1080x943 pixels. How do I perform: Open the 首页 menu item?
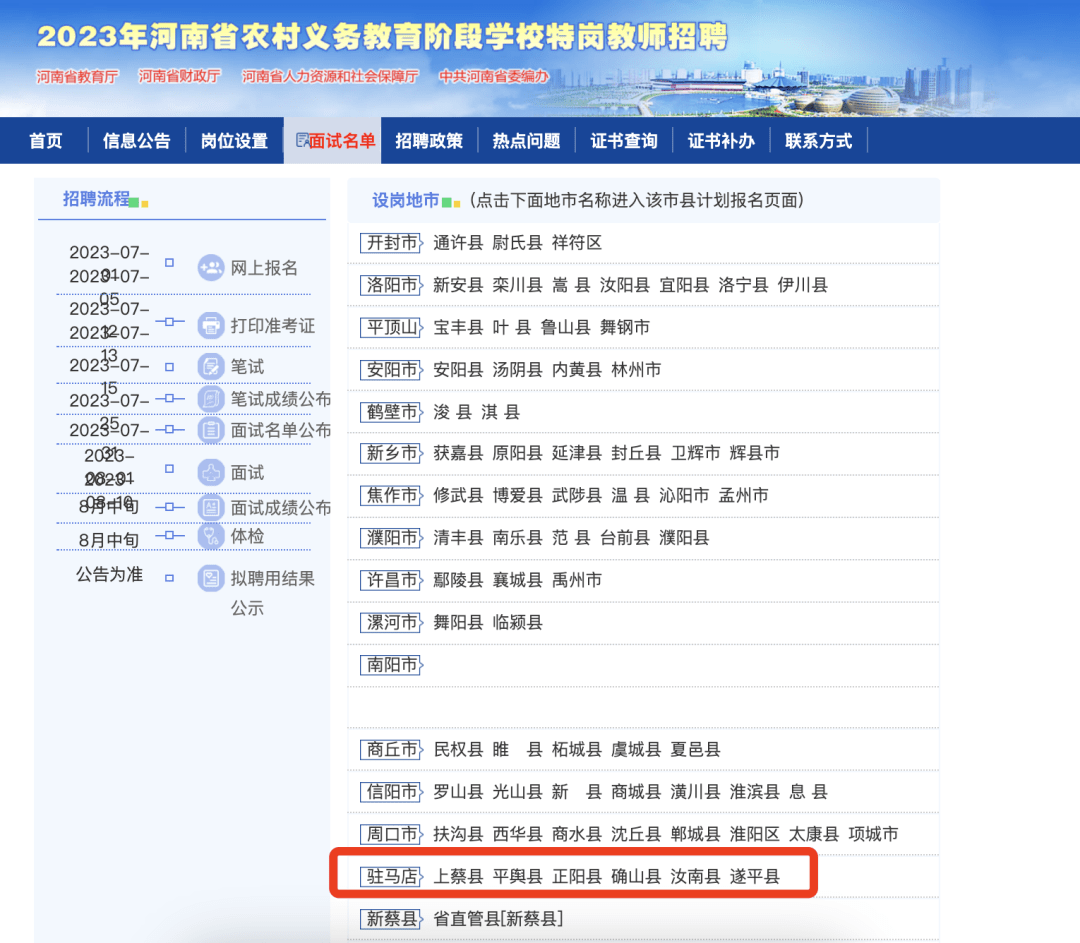tap(45, 141)
